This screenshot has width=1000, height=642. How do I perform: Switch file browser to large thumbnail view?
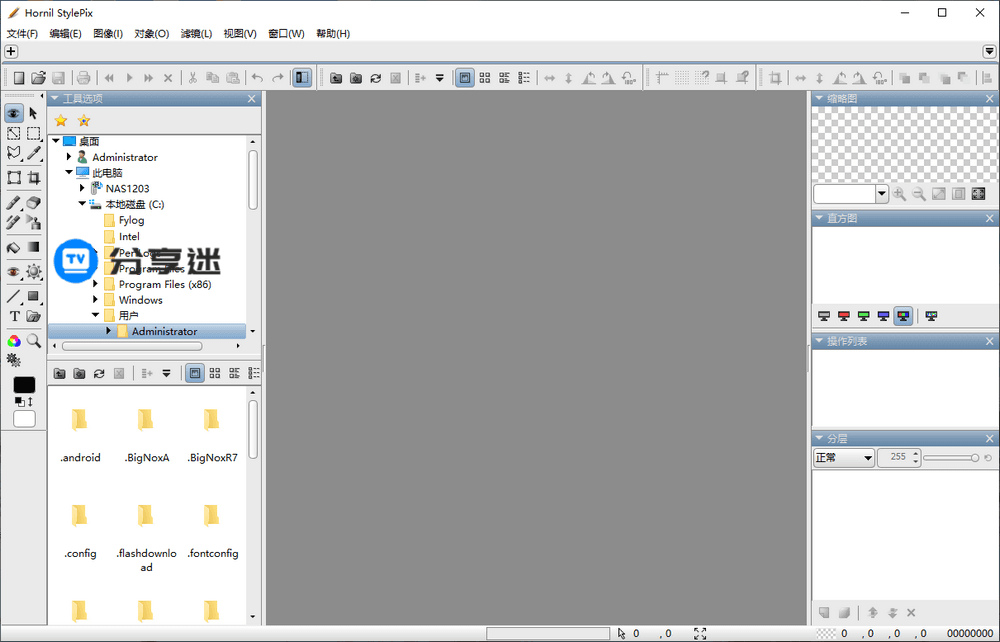tap(195, 373)
